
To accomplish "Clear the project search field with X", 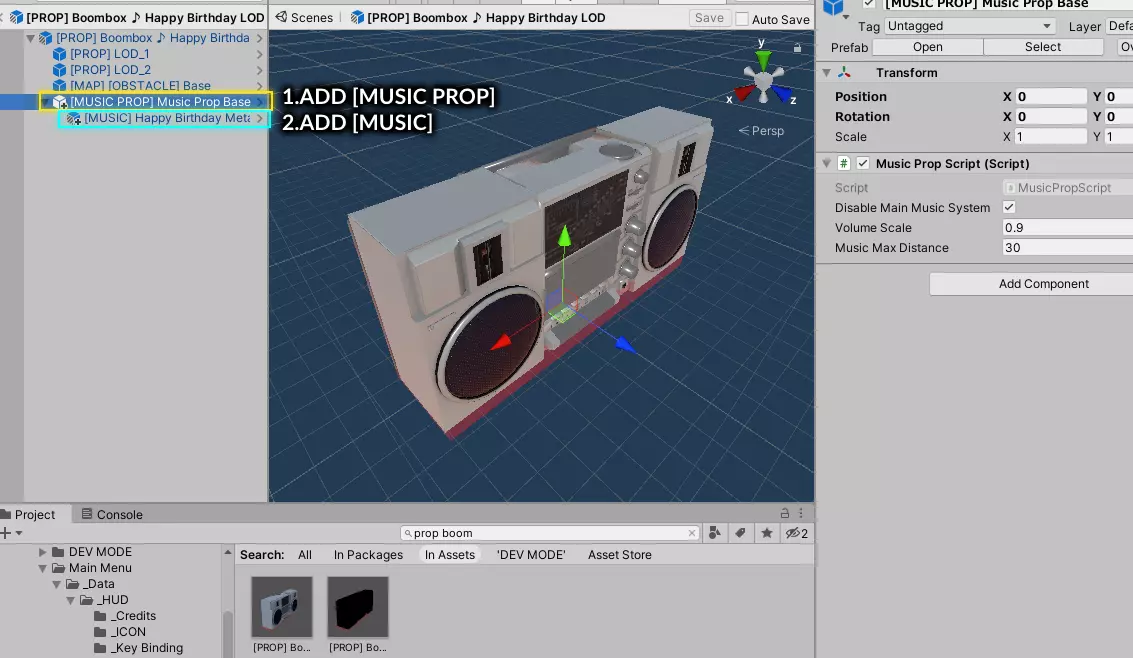I will 692,533.
